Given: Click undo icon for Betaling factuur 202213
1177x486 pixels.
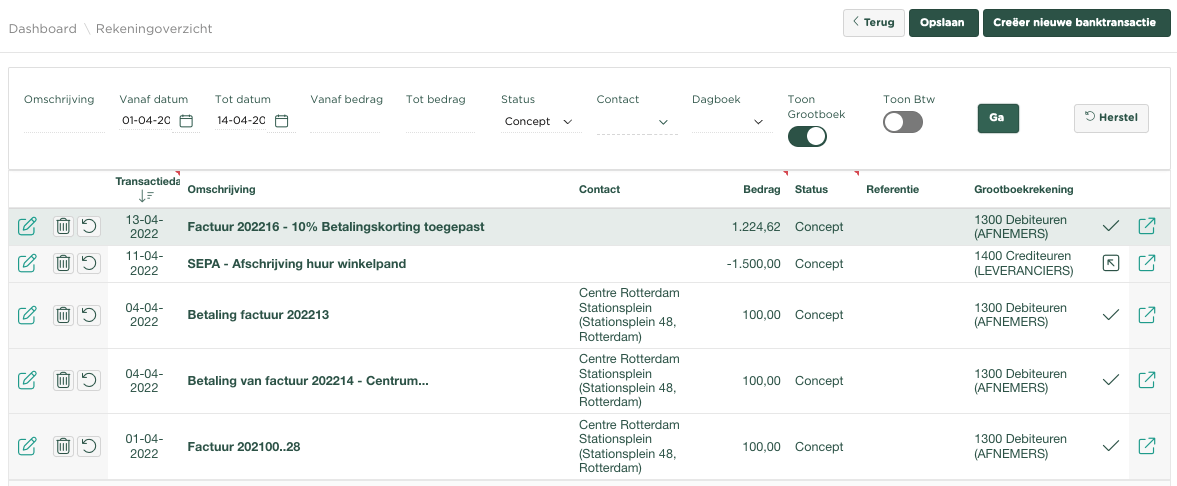Looking at the screenshot, I should [x=89, y=315].
